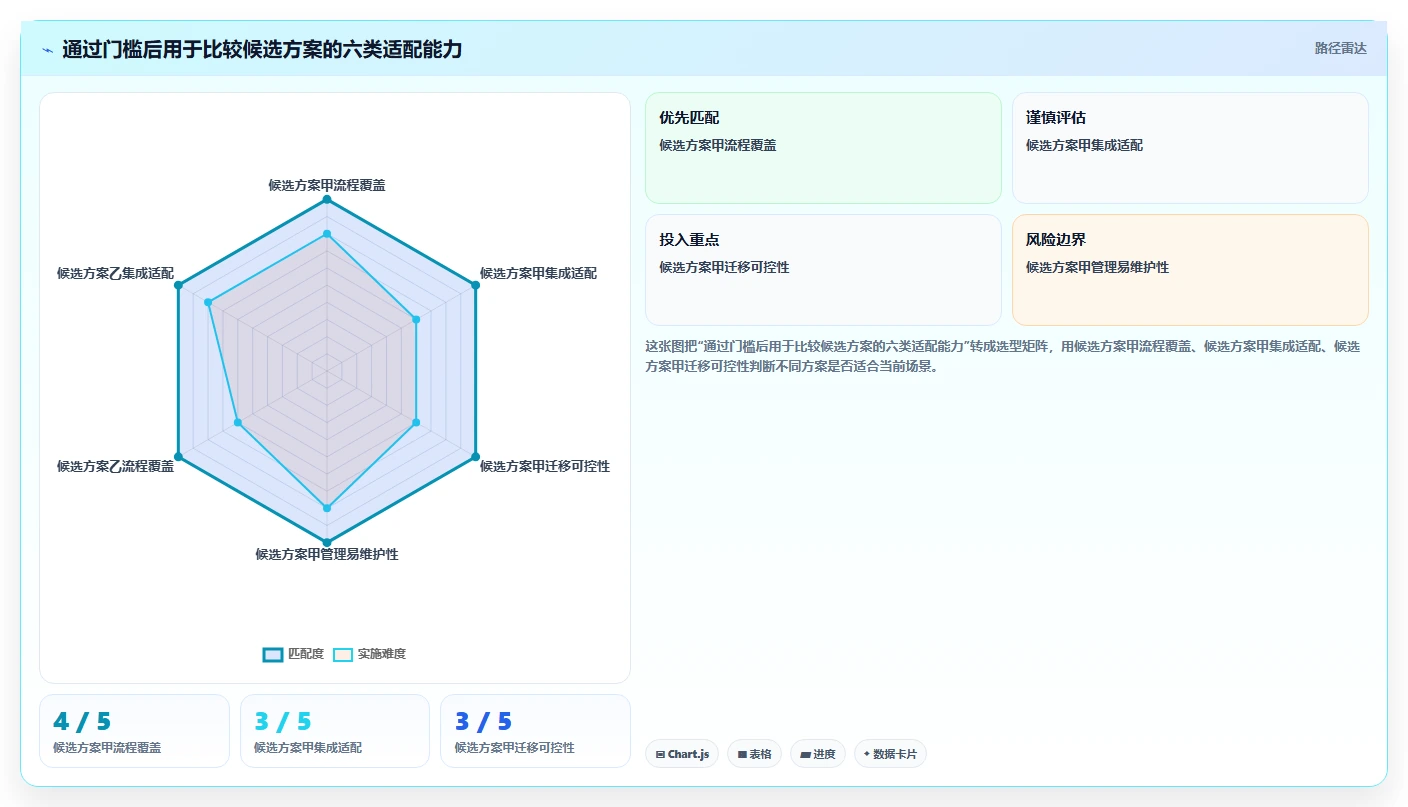Image resolution: width=1408 pixels, height=807 pixels.
Task: Click outer 匹配度 point on 甲流程覆盖 axis
Action: coord(327,200)
